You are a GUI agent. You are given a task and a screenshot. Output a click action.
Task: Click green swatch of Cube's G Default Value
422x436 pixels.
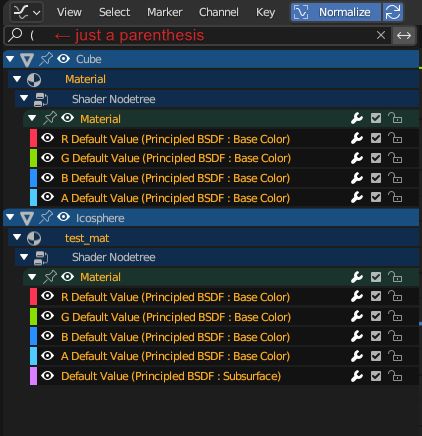coord(33,158)
